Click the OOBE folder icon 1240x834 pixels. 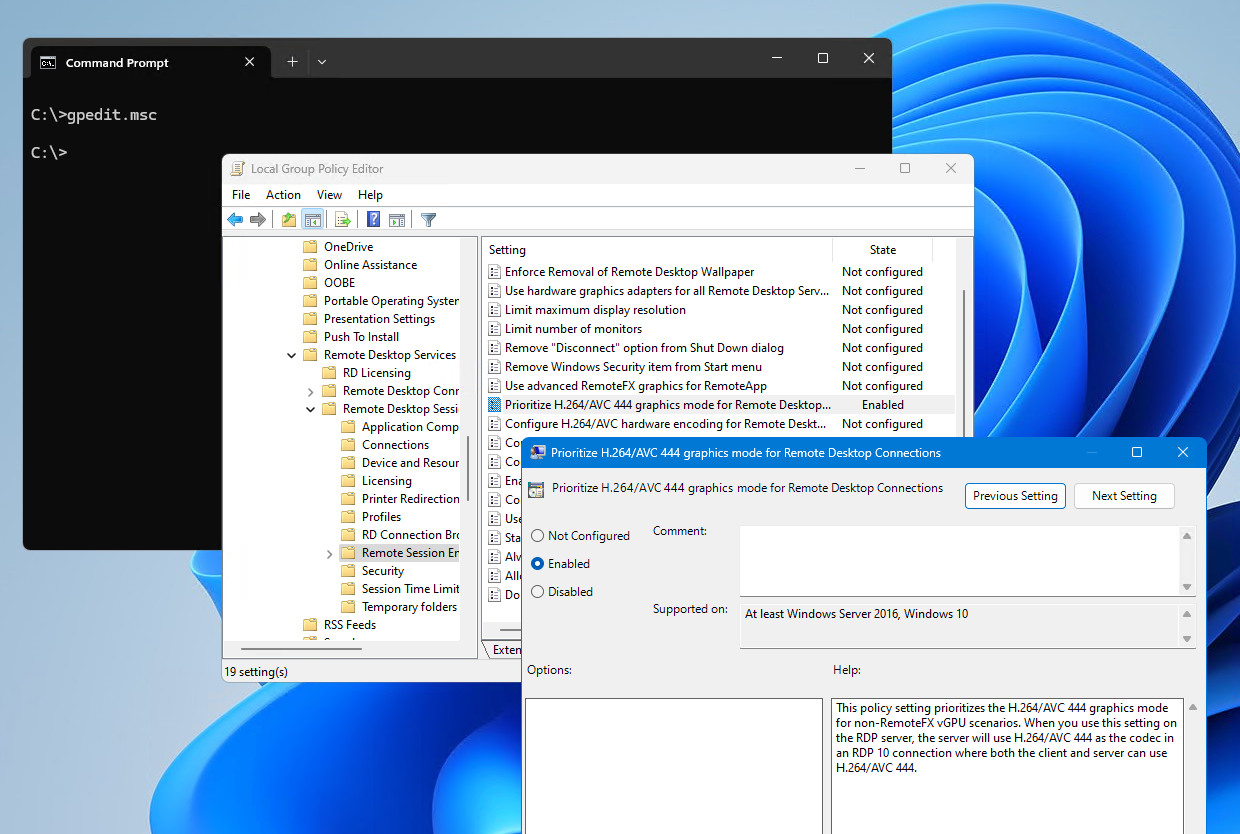coord(310,283)
